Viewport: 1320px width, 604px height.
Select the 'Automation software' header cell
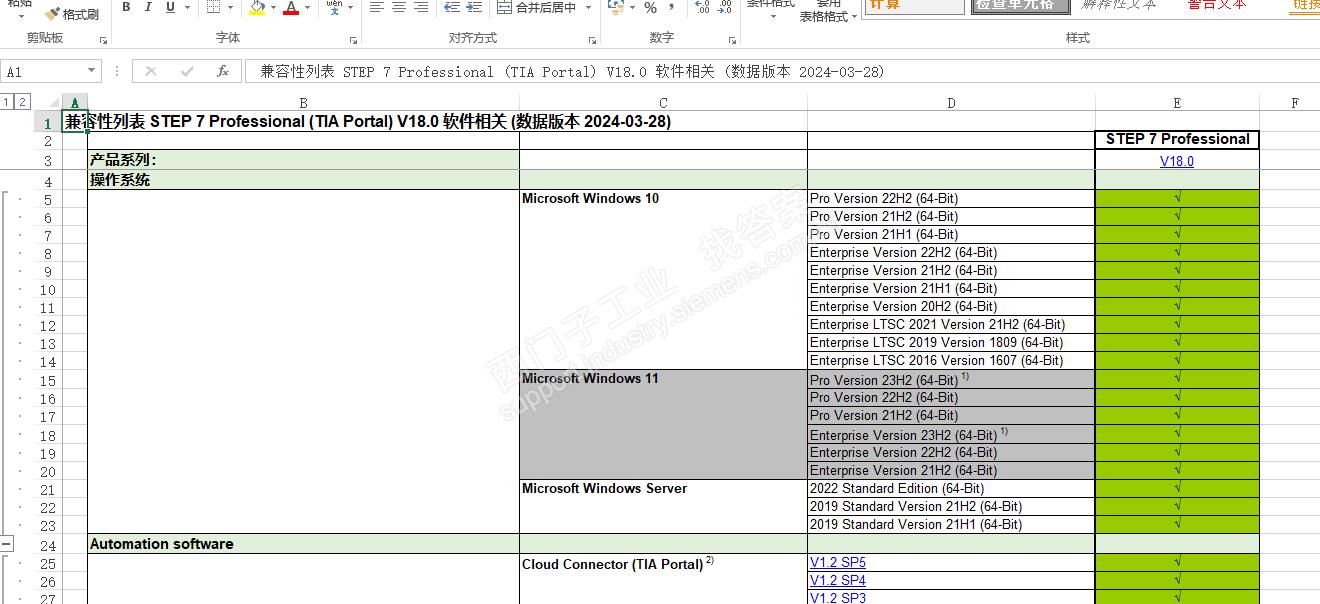tap(303, 544)
